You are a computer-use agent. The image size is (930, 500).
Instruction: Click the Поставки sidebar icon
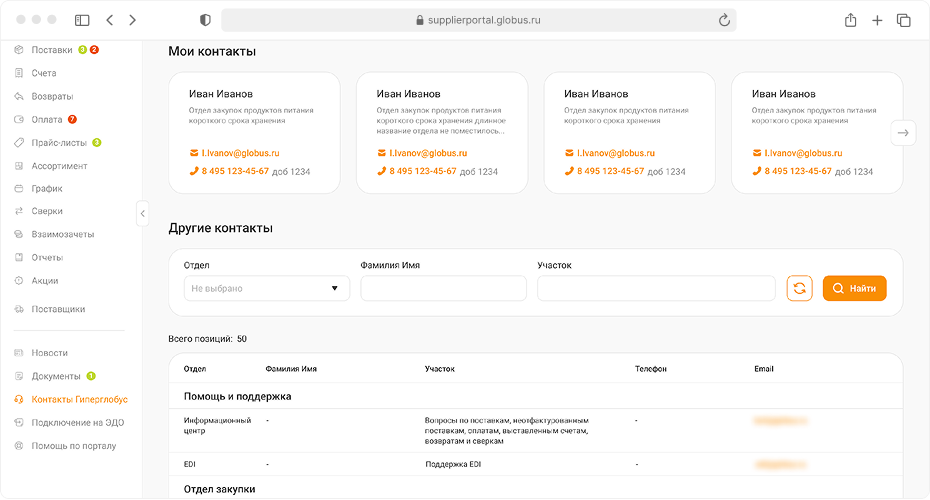[19, 50]
